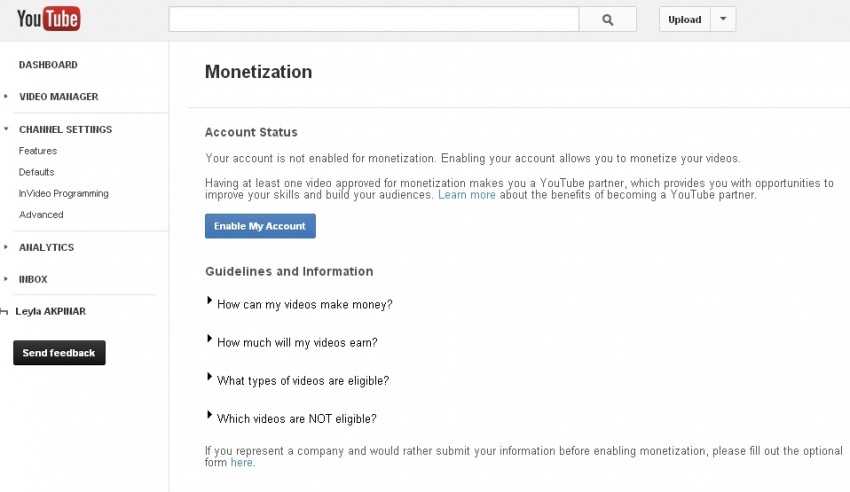Collapse the Channel Settings arrow
This screenshot has height=492, width=850.
tap(6, 129)
